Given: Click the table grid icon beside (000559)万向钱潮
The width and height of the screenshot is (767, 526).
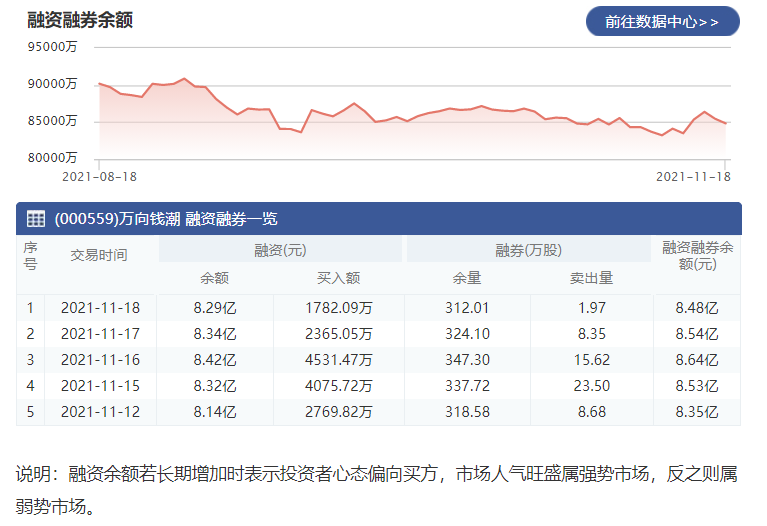Looking at the screenshot, I should [x=36, y=218].
